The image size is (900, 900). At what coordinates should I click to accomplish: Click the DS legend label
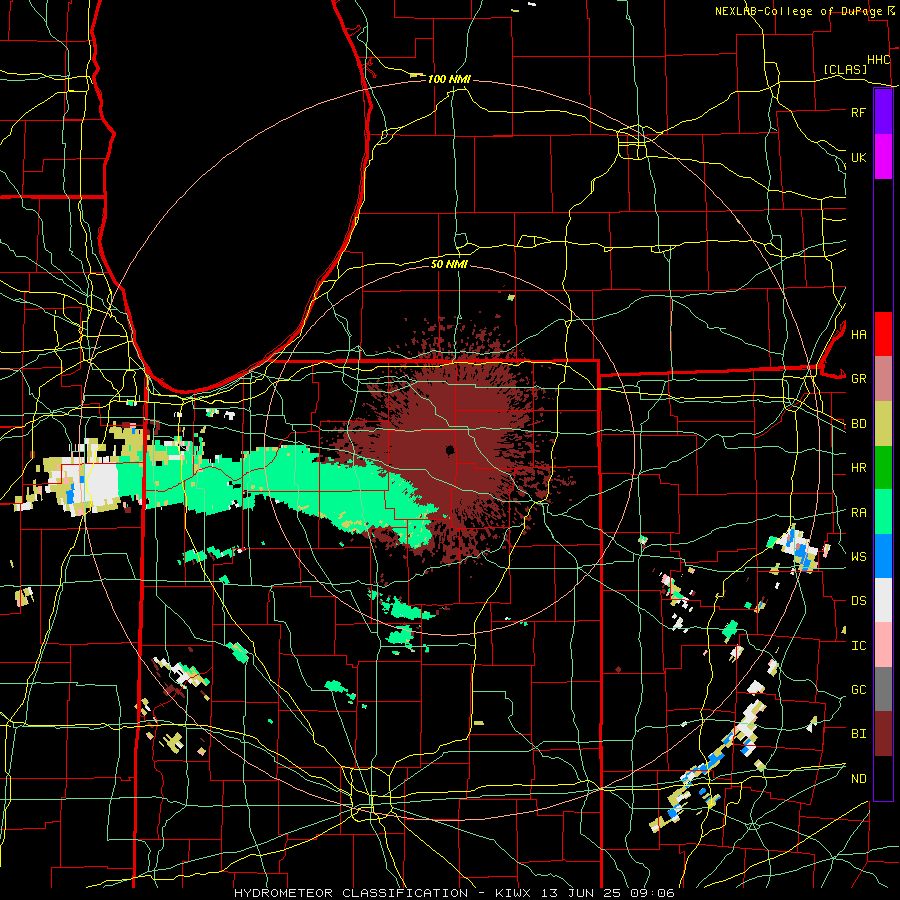[x=858, y=601]
